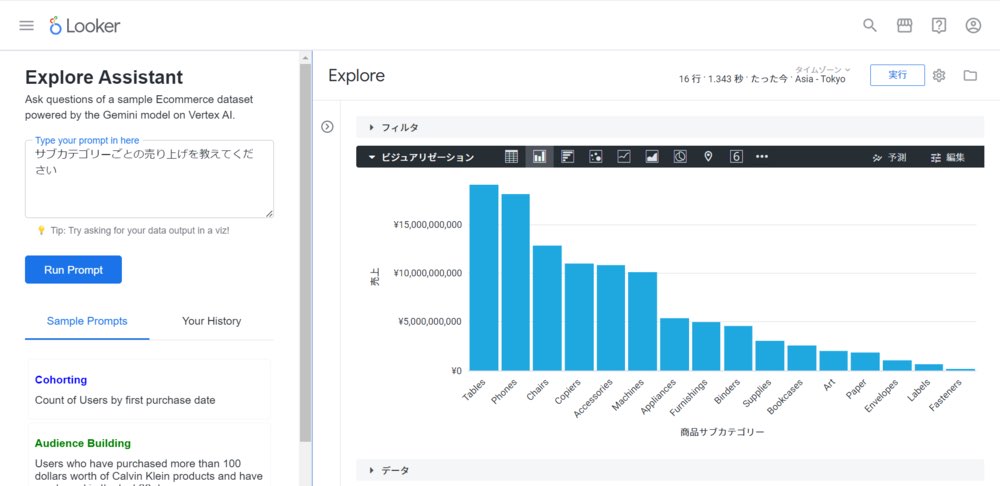Select the Single value visualization
The image size is (1000, 486).
[x=736, y=157]
